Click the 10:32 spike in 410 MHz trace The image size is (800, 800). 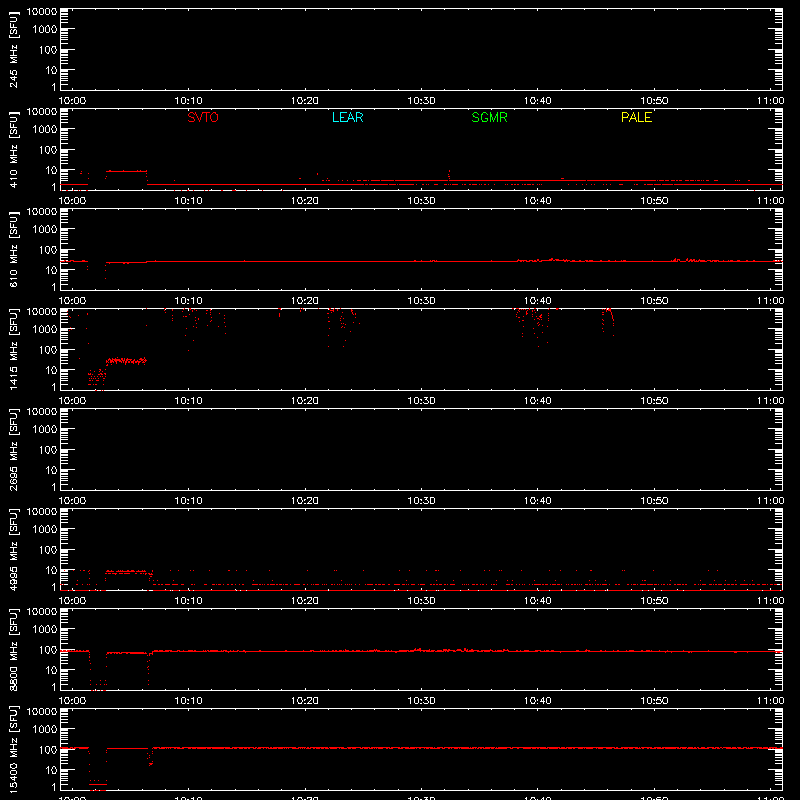449,176
